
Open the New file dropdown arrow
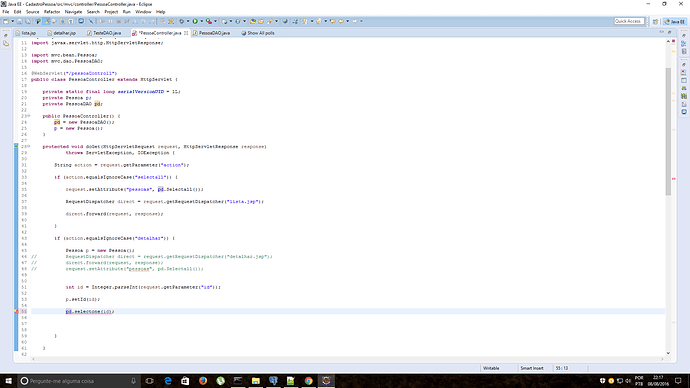(x=13, y=21)
